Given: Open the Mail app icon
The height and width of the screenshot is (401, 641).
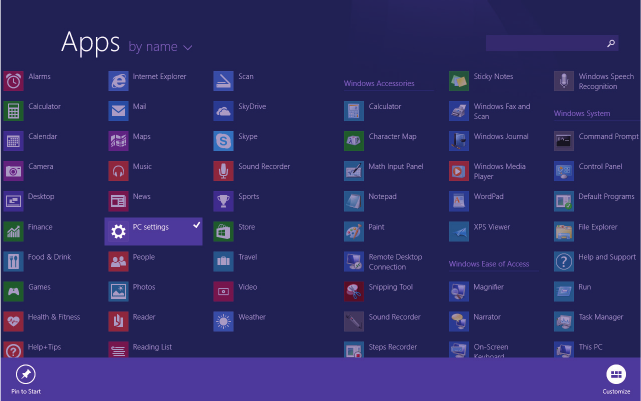Looking at the screenshot, I should pyautogui.click(x=118, y=111).
